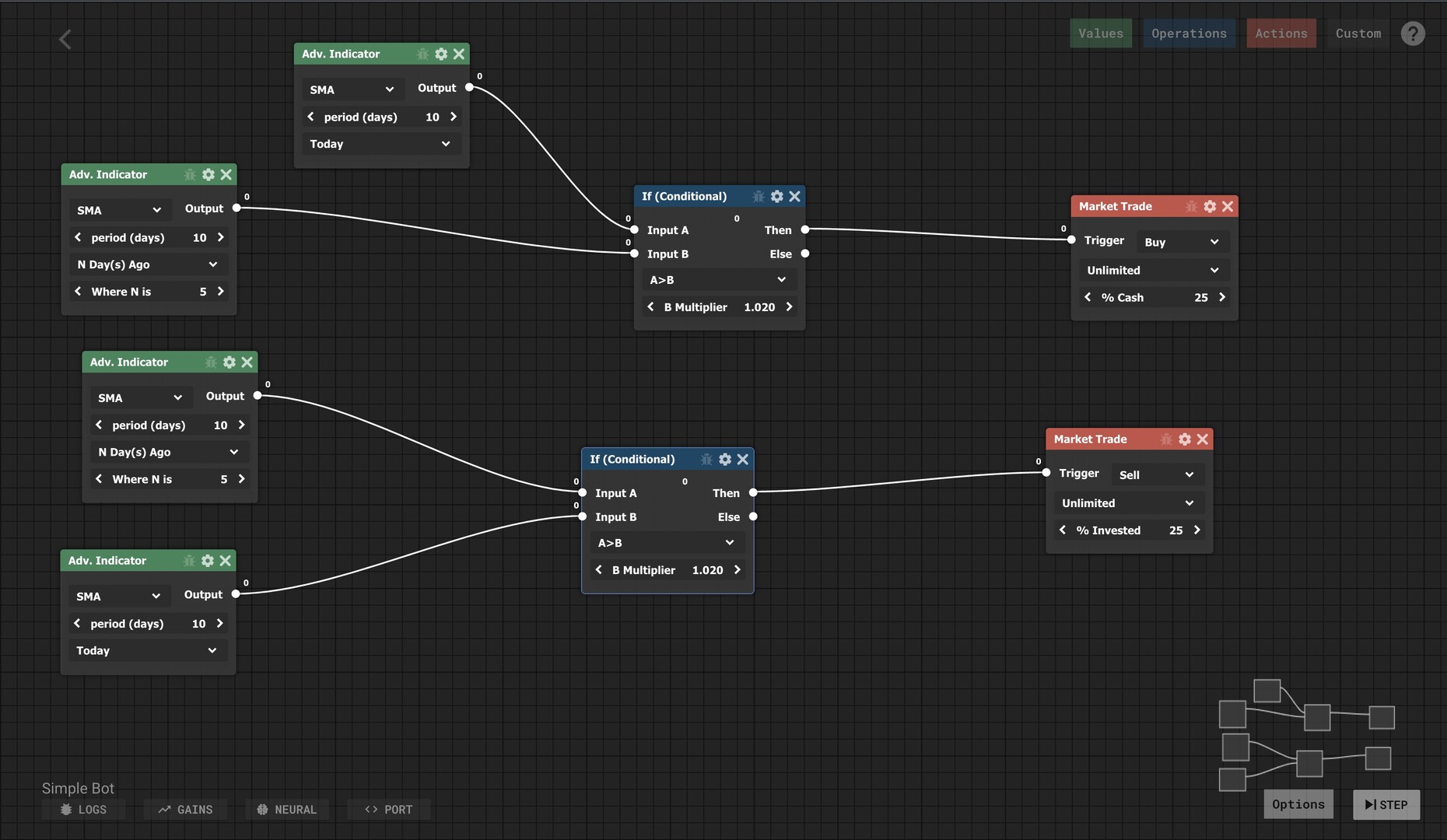1447x840 pixels.
Task: Click the help question mark icon
Action: tap(1413, 33)
